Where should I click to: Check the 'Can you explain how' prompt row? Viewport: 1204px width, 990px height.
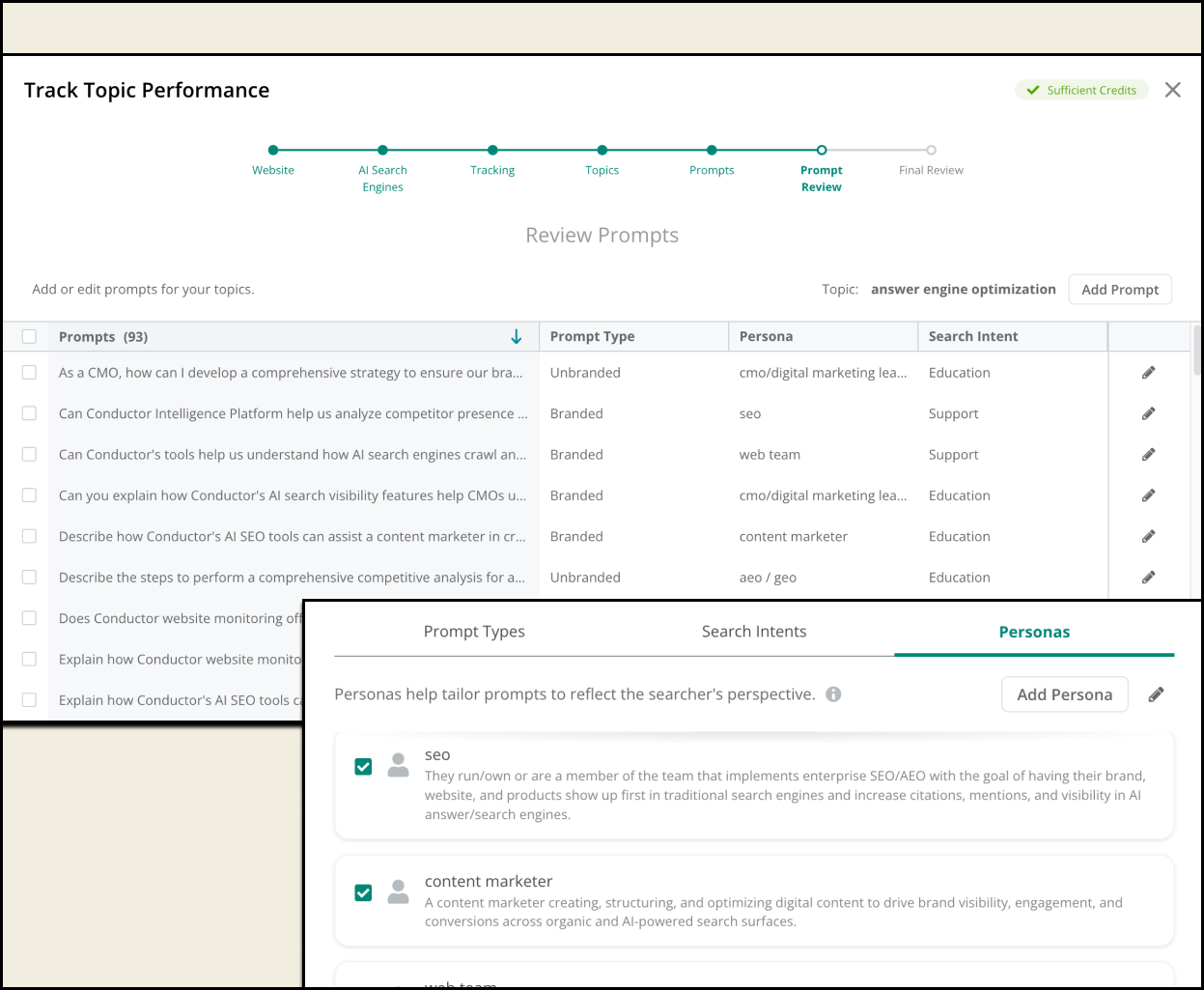pyautogui.click(x=29, y=495)
